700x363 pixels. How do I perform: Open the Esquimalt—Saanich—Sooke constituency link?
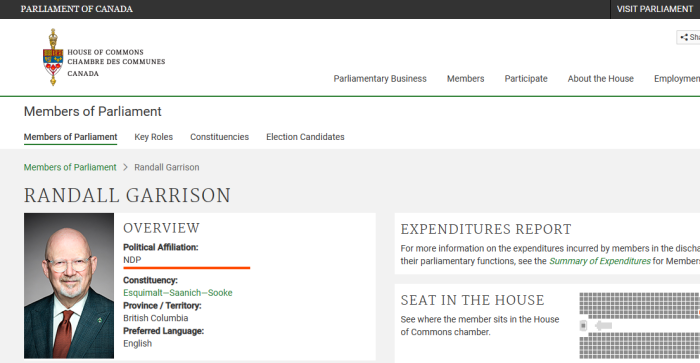click(178, 293)
